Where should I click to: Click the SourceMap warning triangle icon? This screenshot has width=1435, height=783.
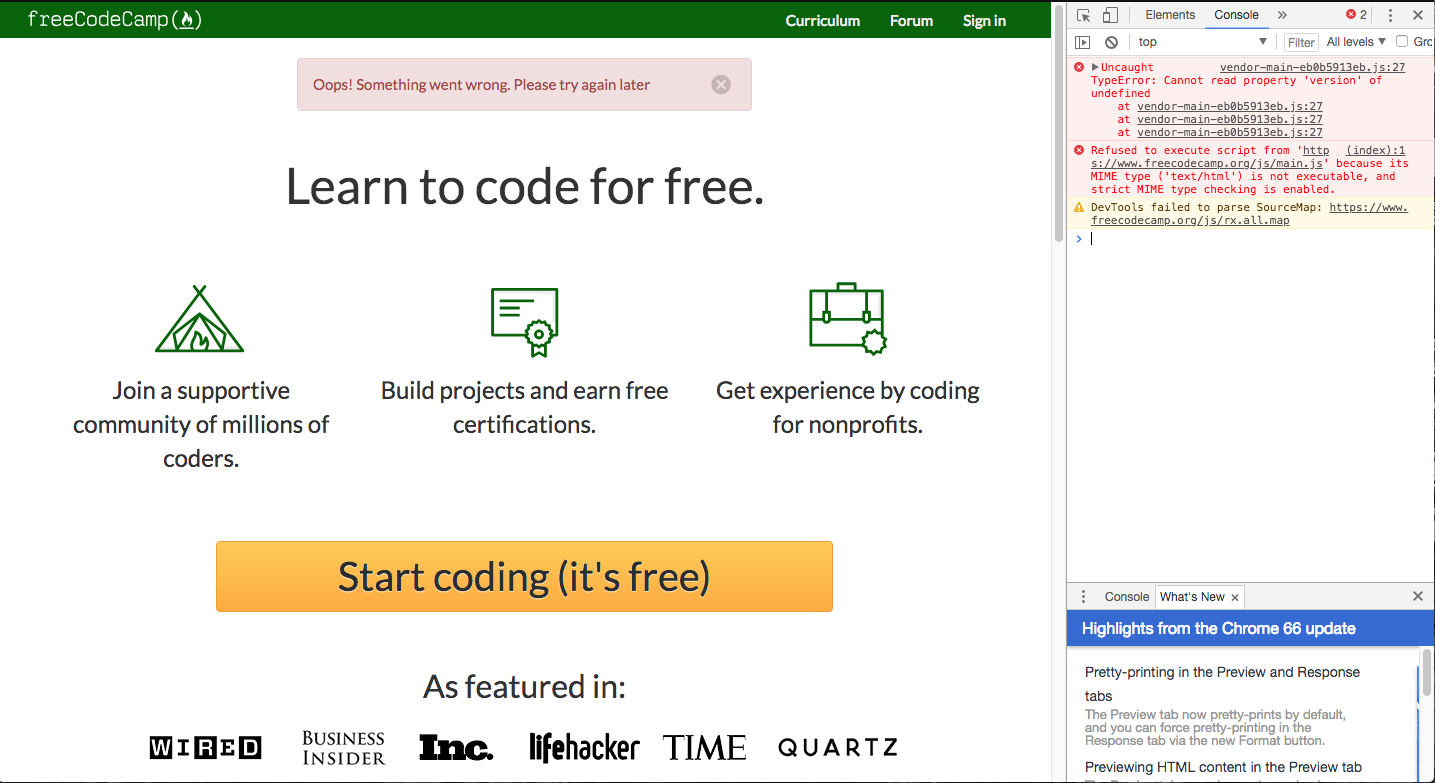(1078, 207)
